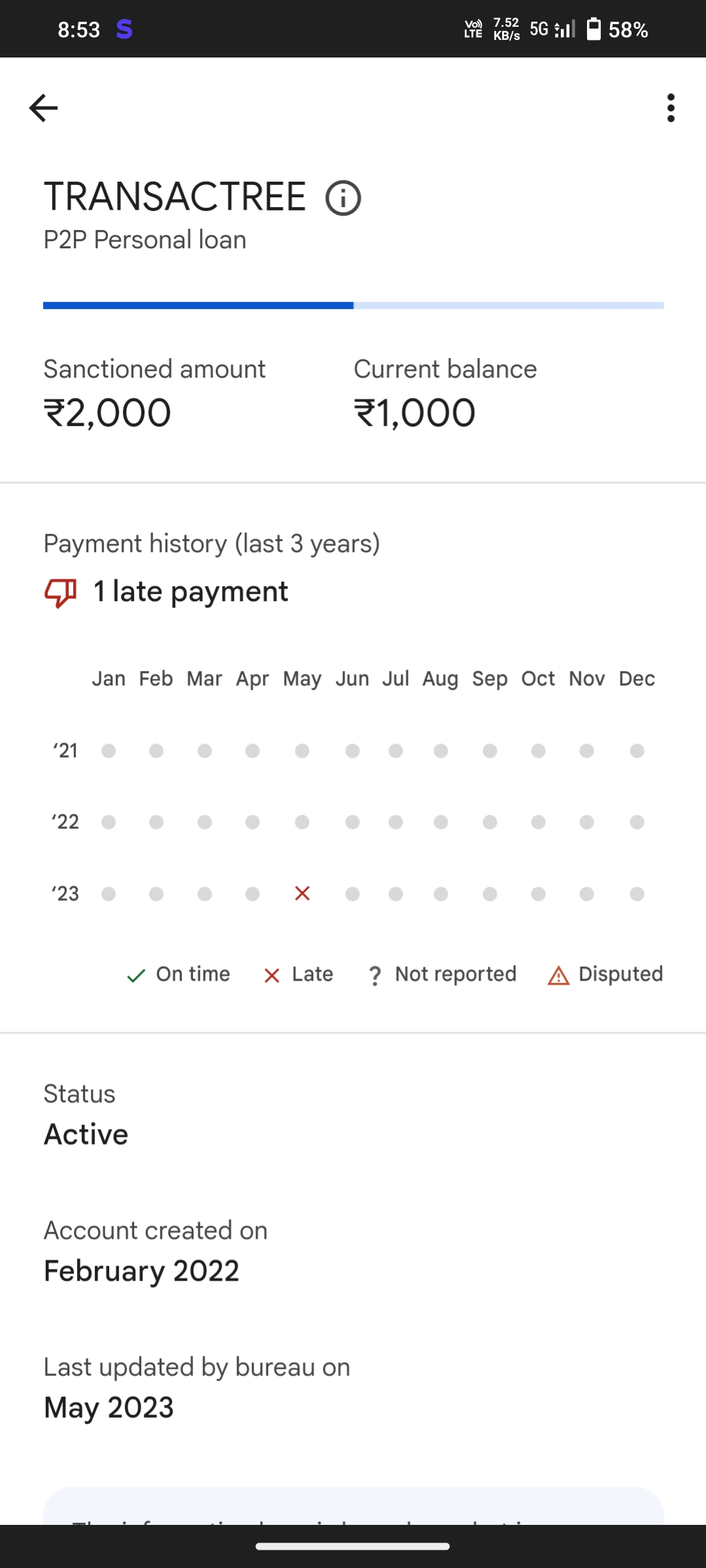The width and height of the screenshot is (706, 1568).
Task: Tap the January '21 payment dot
Action: pos(109,751)
